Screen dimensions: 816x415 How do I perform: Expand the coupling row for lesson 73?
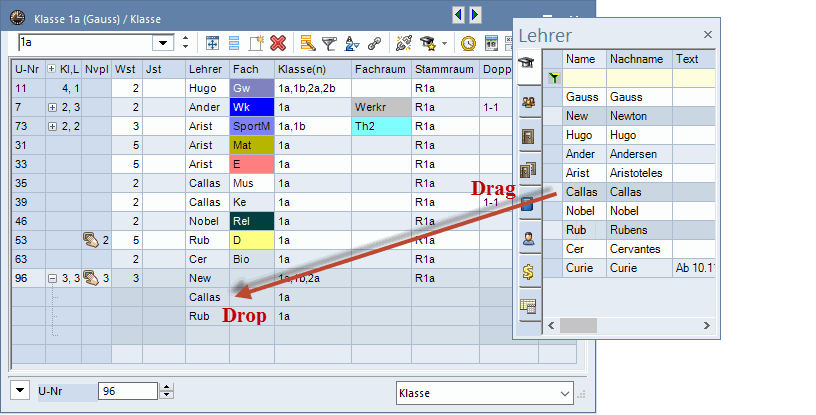coord(52,126)
